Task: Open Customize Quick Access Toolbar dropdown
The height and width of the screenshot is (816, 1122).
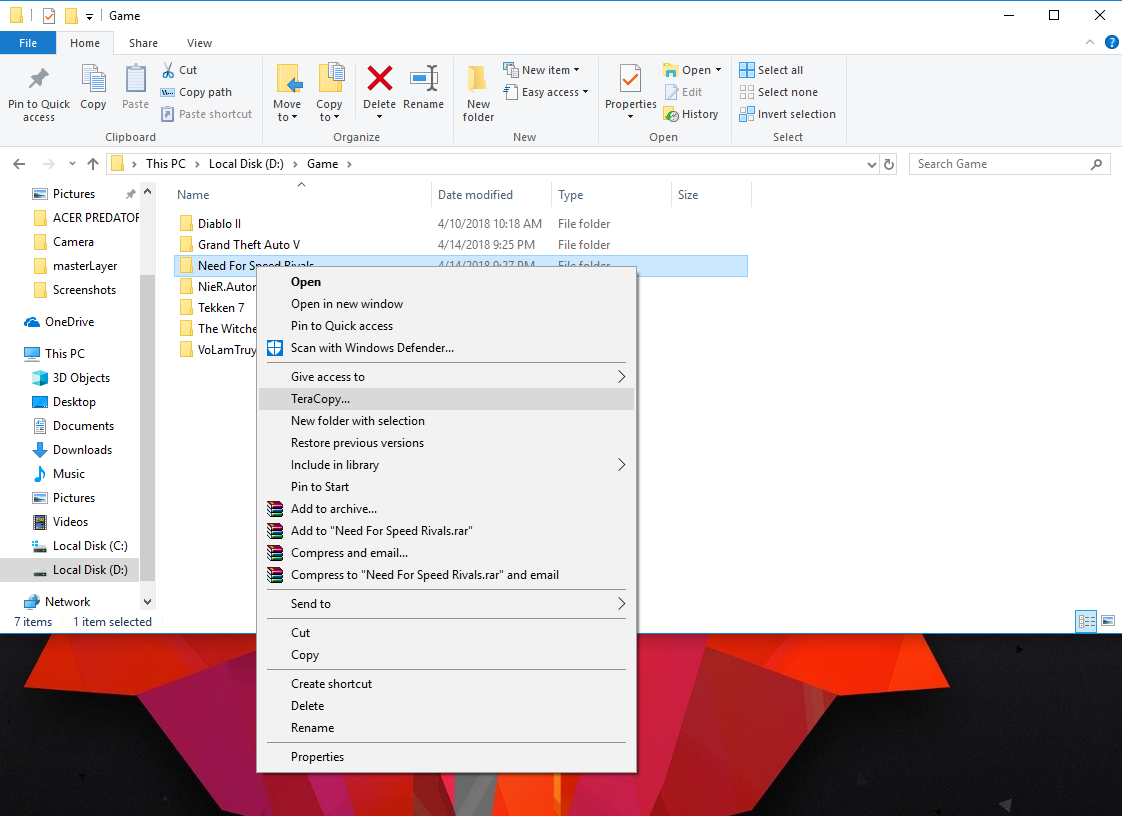Action: 89,16
